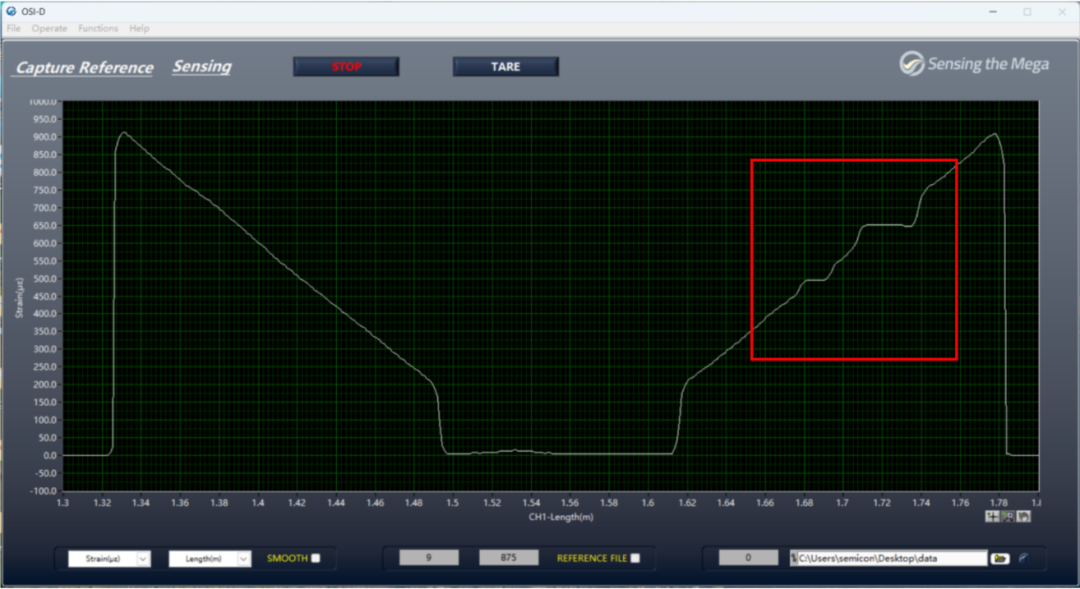Select the pan hand graph tool icon
Viewport: 1080px width, 589px height.
coord(1023,516)
